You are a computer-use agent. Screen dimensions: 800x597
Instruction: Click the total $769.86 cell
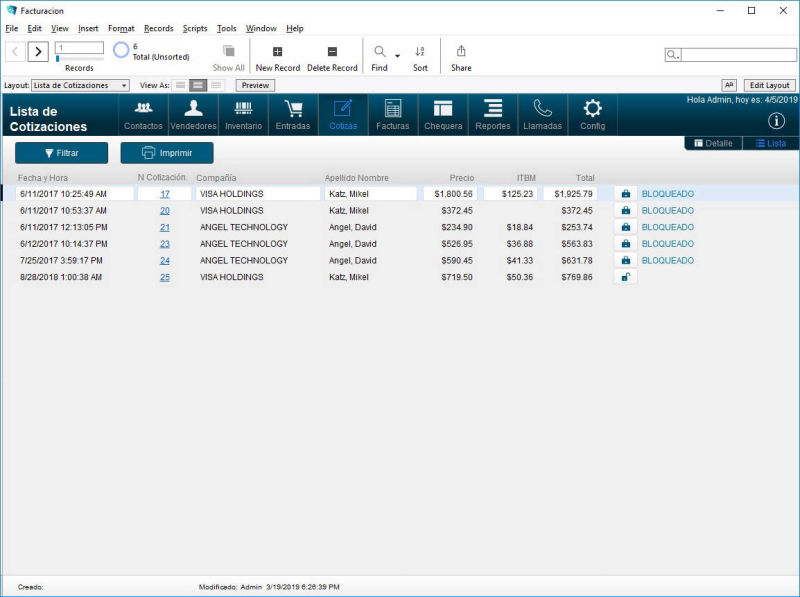click(577, 277)
